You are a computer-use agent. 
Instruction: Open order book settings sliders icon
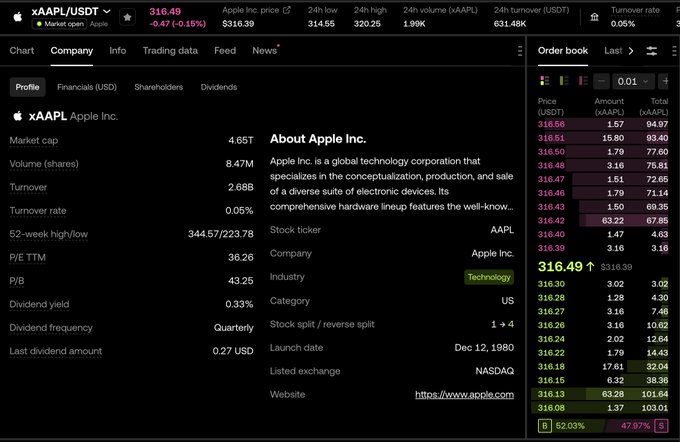pyautogui.click(x=651, y=51)
